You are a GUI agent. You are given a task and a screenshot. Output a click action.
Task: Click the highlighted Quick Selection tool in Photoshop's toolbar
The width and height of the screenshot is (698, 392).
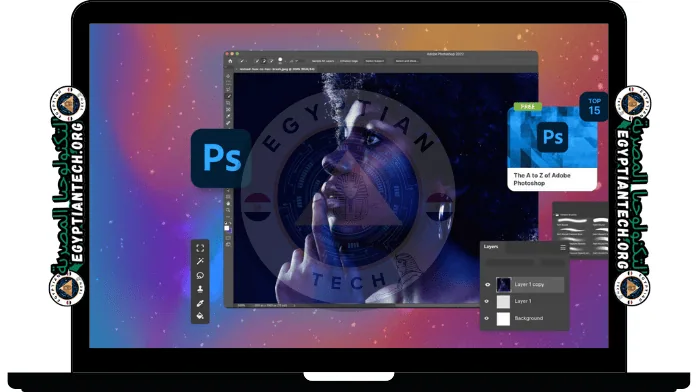click(228, 96)
